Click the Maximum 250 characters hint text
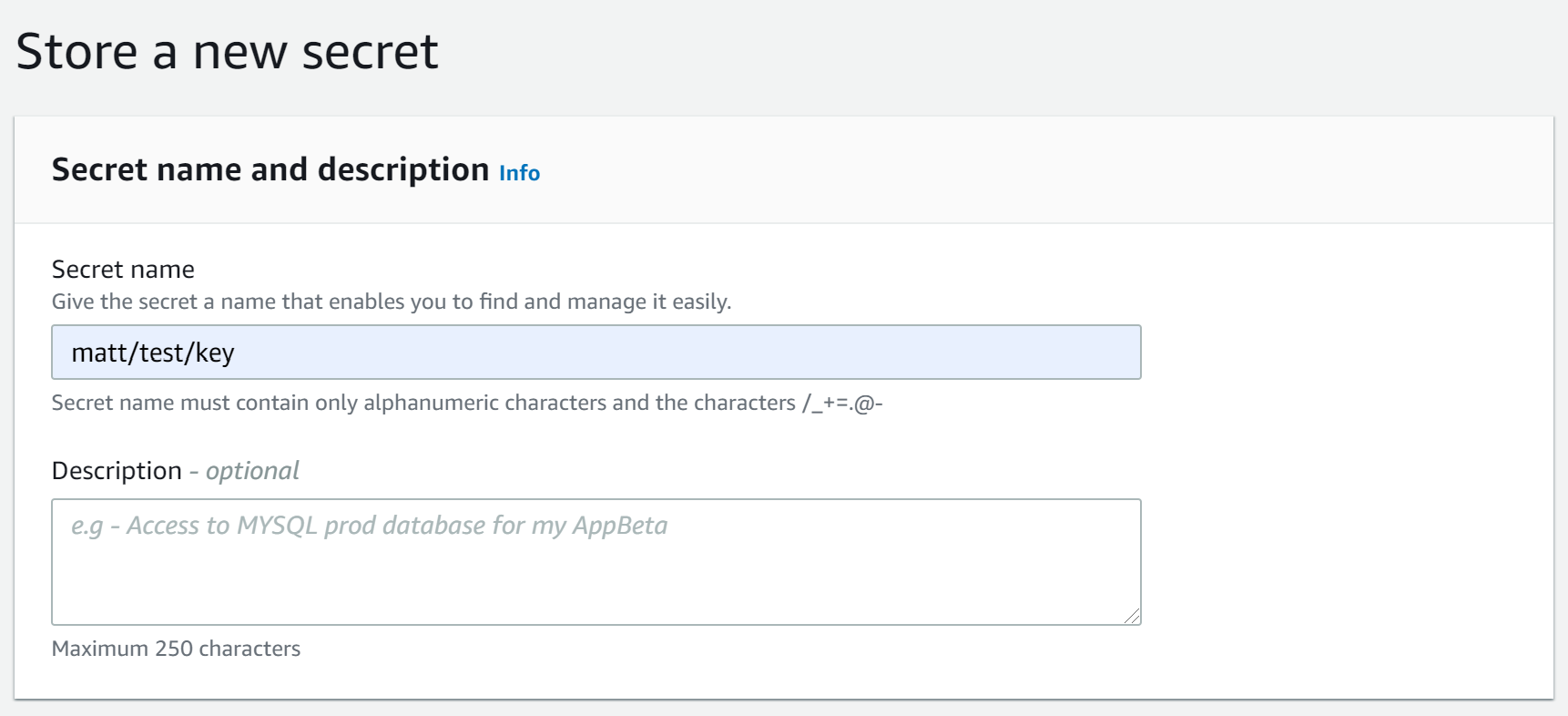Image resolution: width=1568 pixels, height=716 pixels. [177, 649]
